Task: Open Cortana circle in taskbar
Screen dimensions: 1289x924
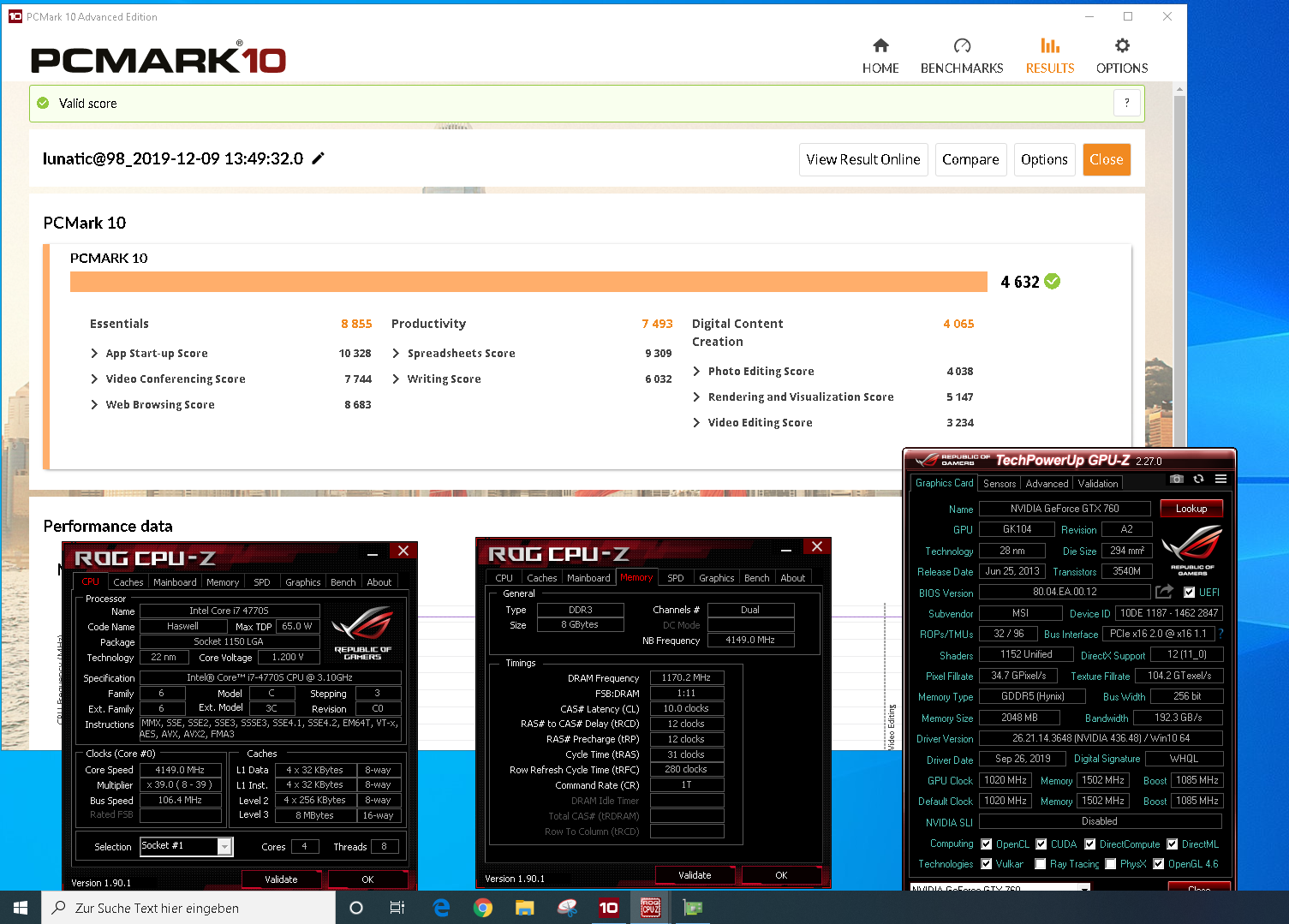Action: pos(356,908)
